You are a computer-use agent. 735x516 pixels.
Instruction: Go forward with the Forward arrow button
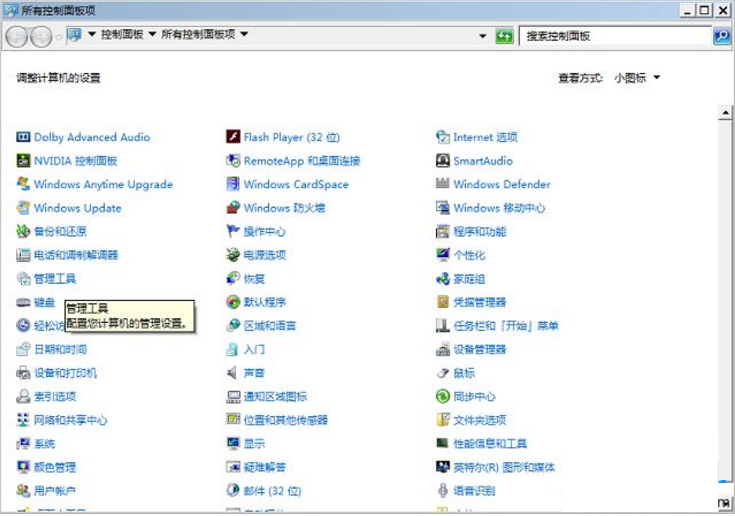(x=41, y=36)
